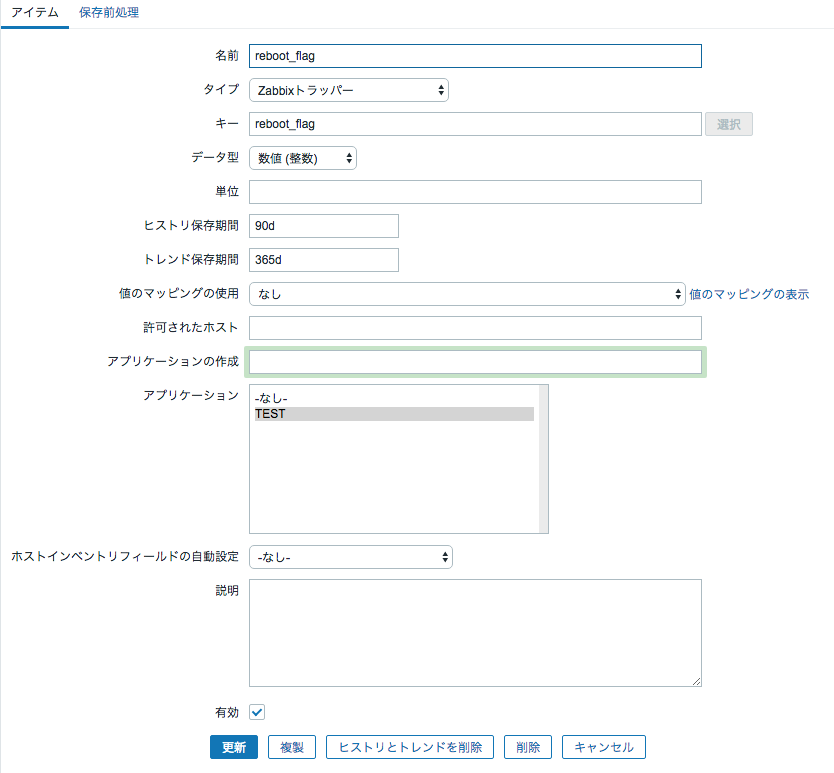The image size is (834, 773).
Task: Click inside the 名前 field showing reboot_flag
Action: [x=475, y=56]
